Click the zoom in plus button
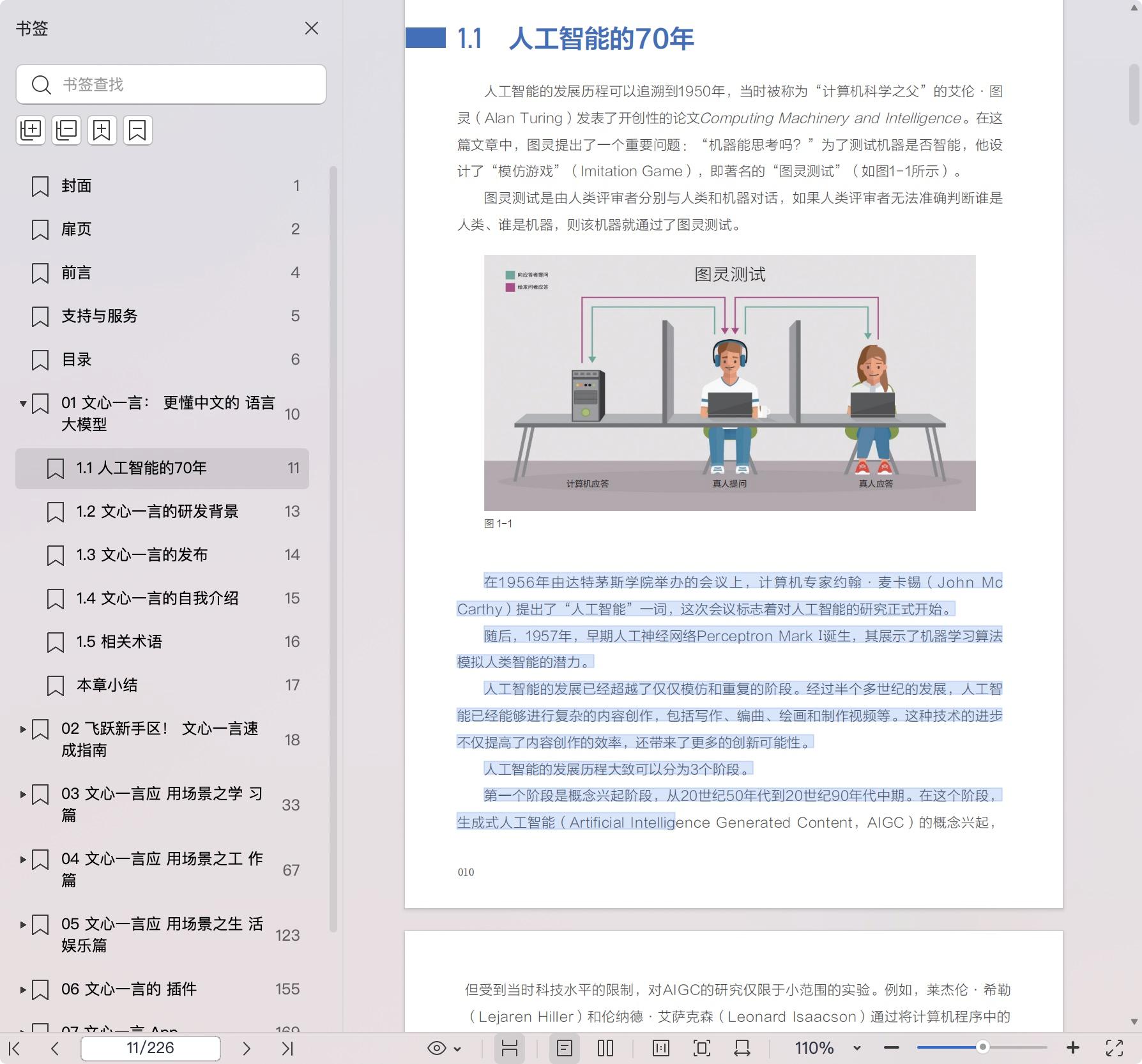 point(1073,1048)
